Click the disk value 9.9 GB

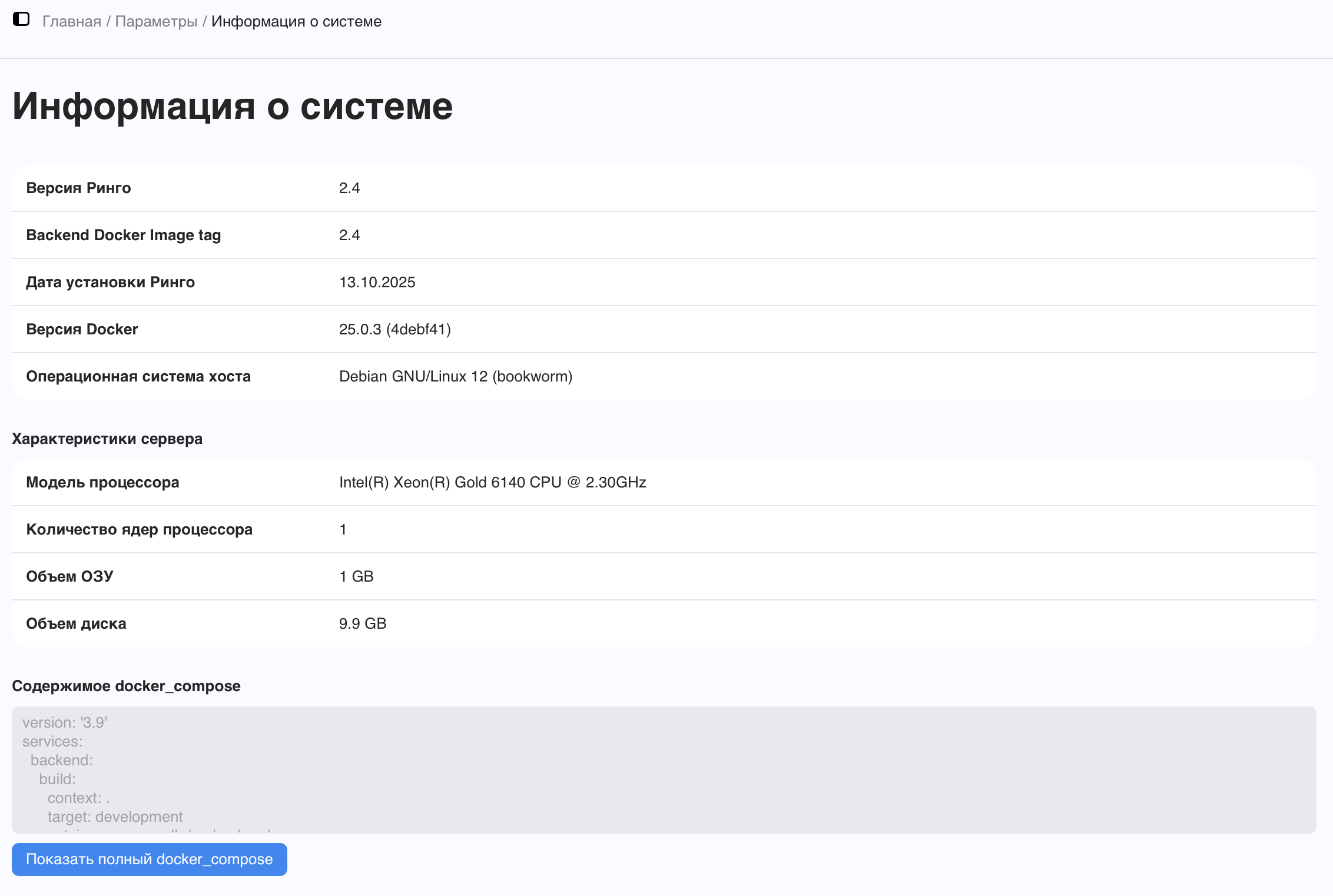coord(363,623)
